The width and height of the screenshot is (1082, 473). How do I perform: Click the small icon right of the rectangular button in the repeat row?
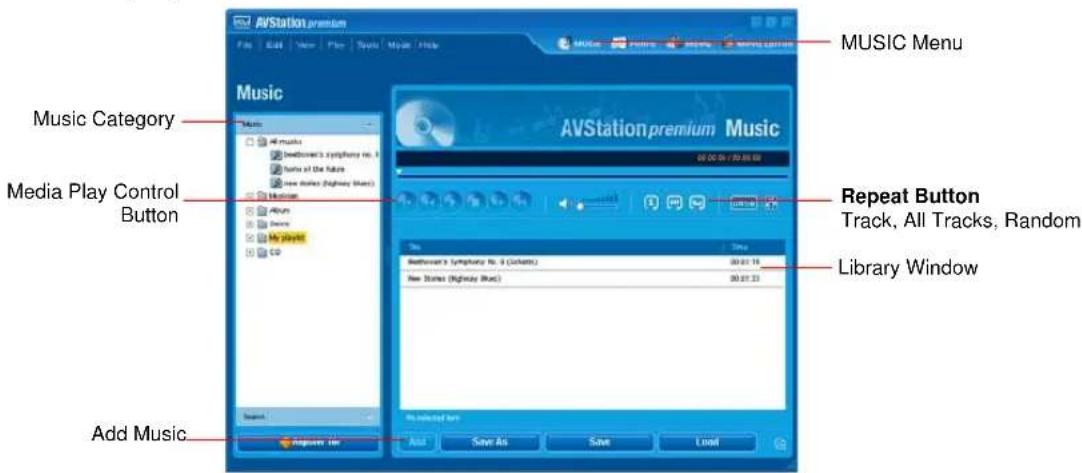772,203
